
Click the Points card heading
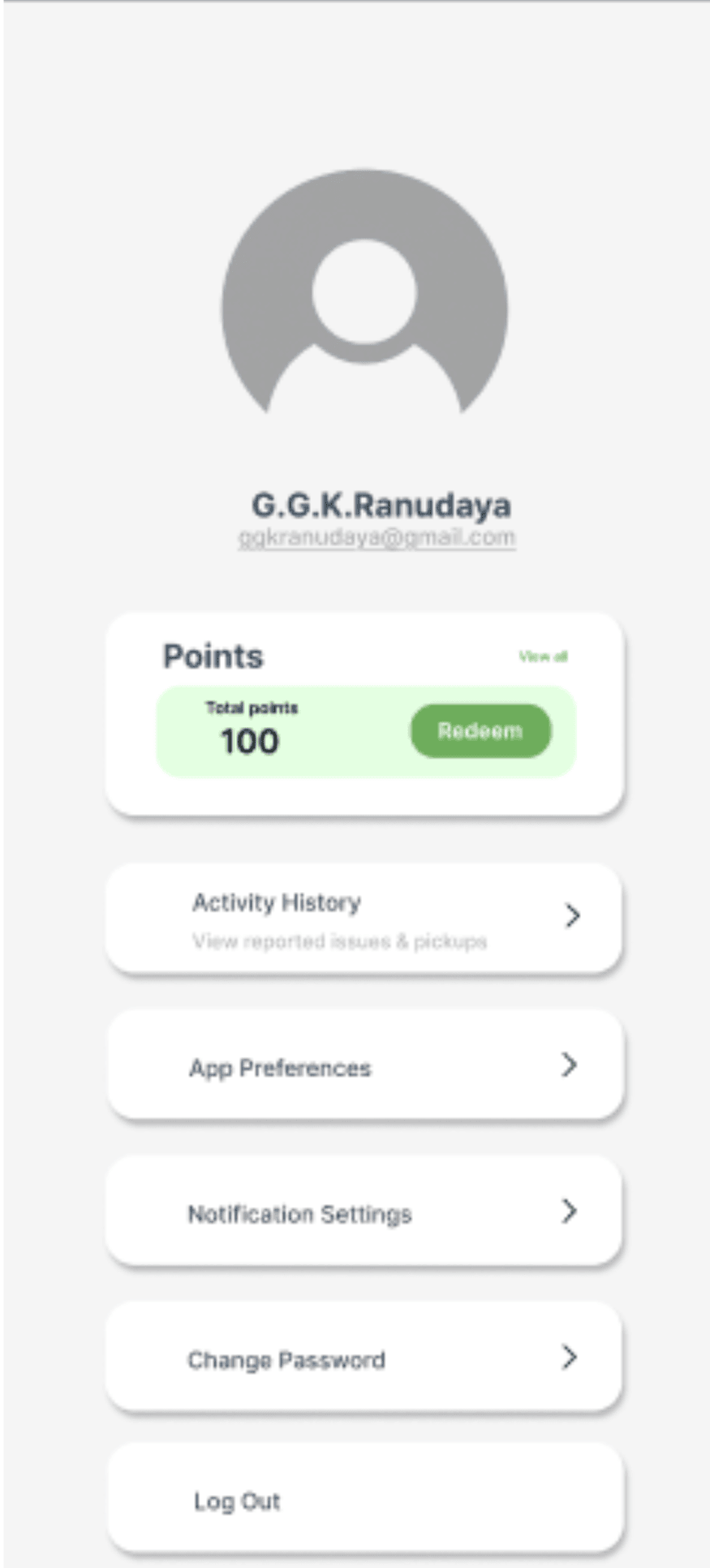(x=213, y=656)
